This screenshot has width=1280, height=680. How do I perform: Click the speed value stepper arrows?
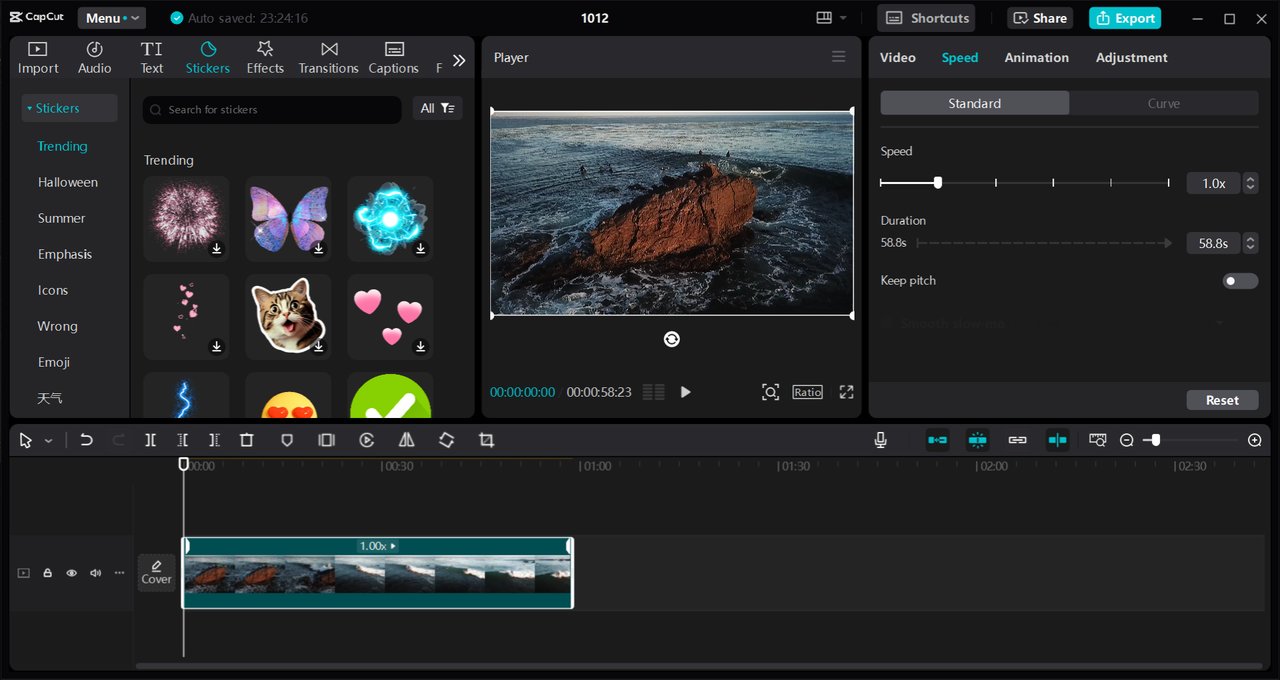[1250, 183]
